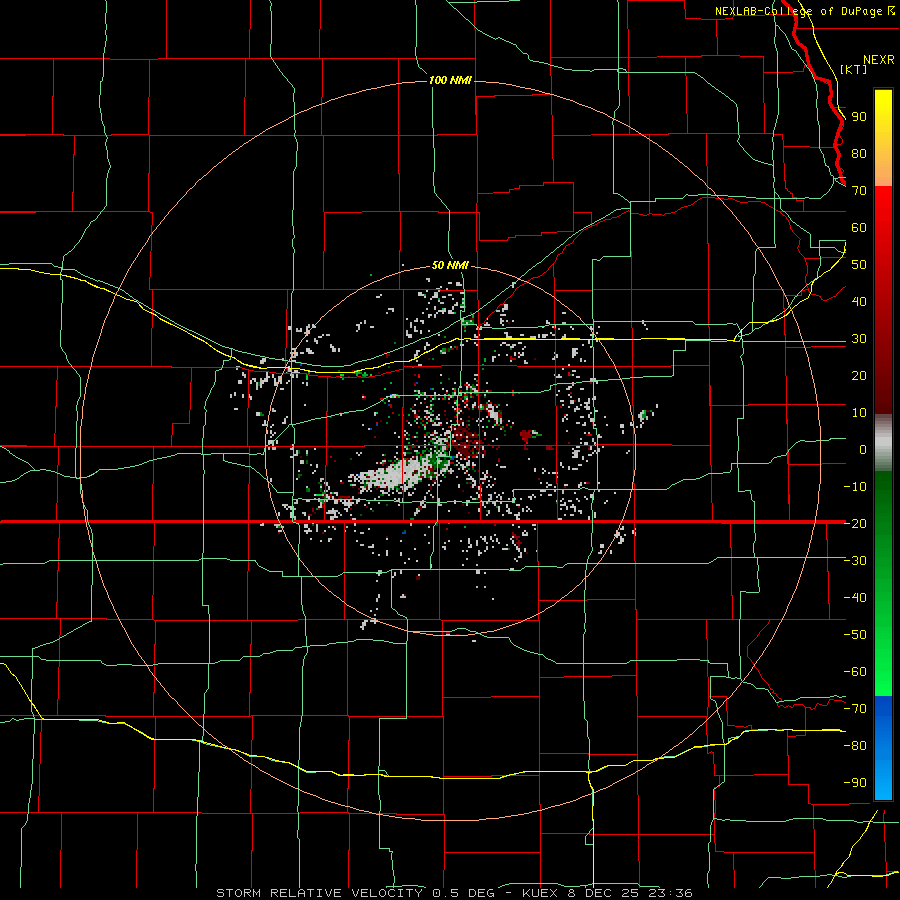Click the -50 value on the velocity scale

[855, 635]
